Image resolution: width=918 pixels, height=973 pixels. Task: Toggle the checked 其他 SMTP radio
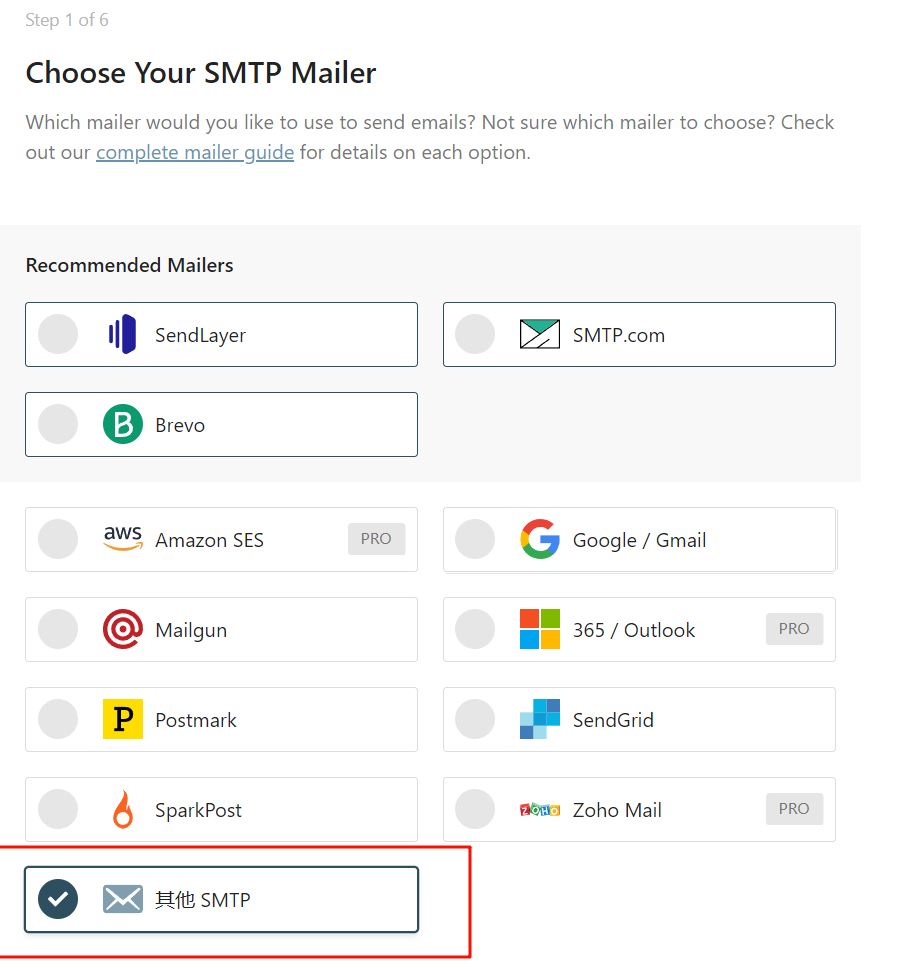58,900
